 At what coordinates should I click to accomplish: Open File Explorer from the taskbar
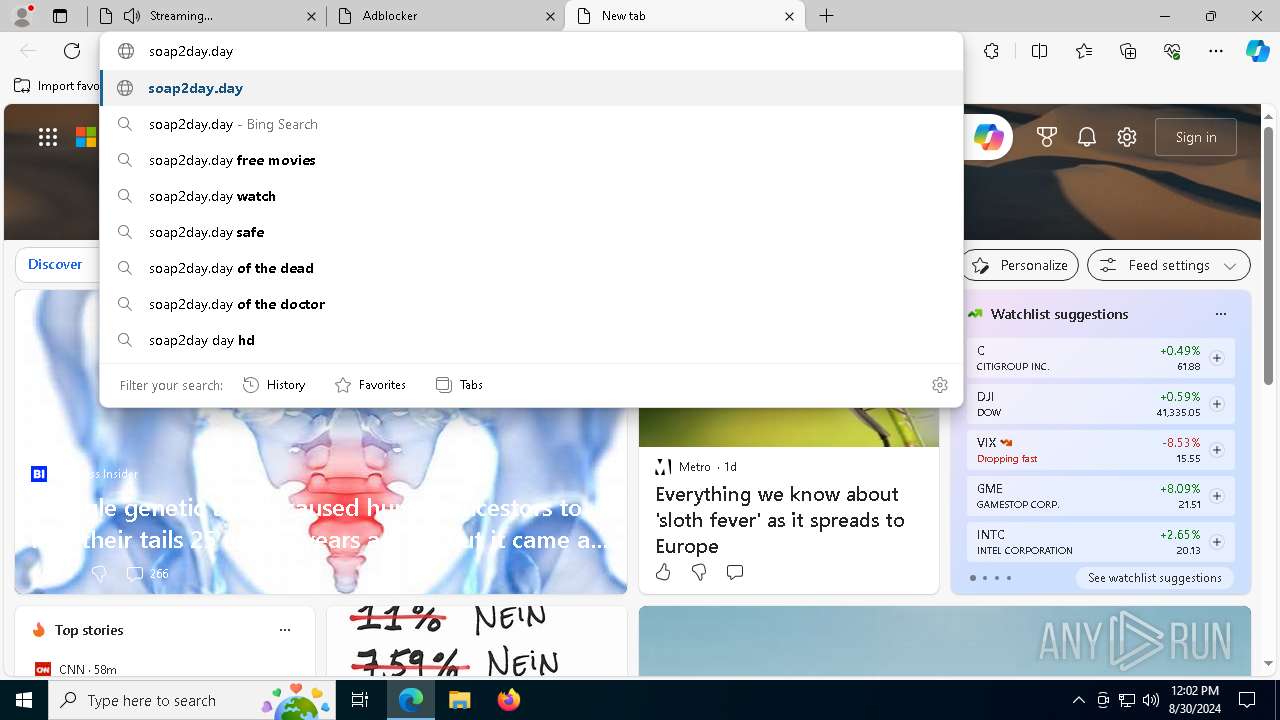click(459, 700)
